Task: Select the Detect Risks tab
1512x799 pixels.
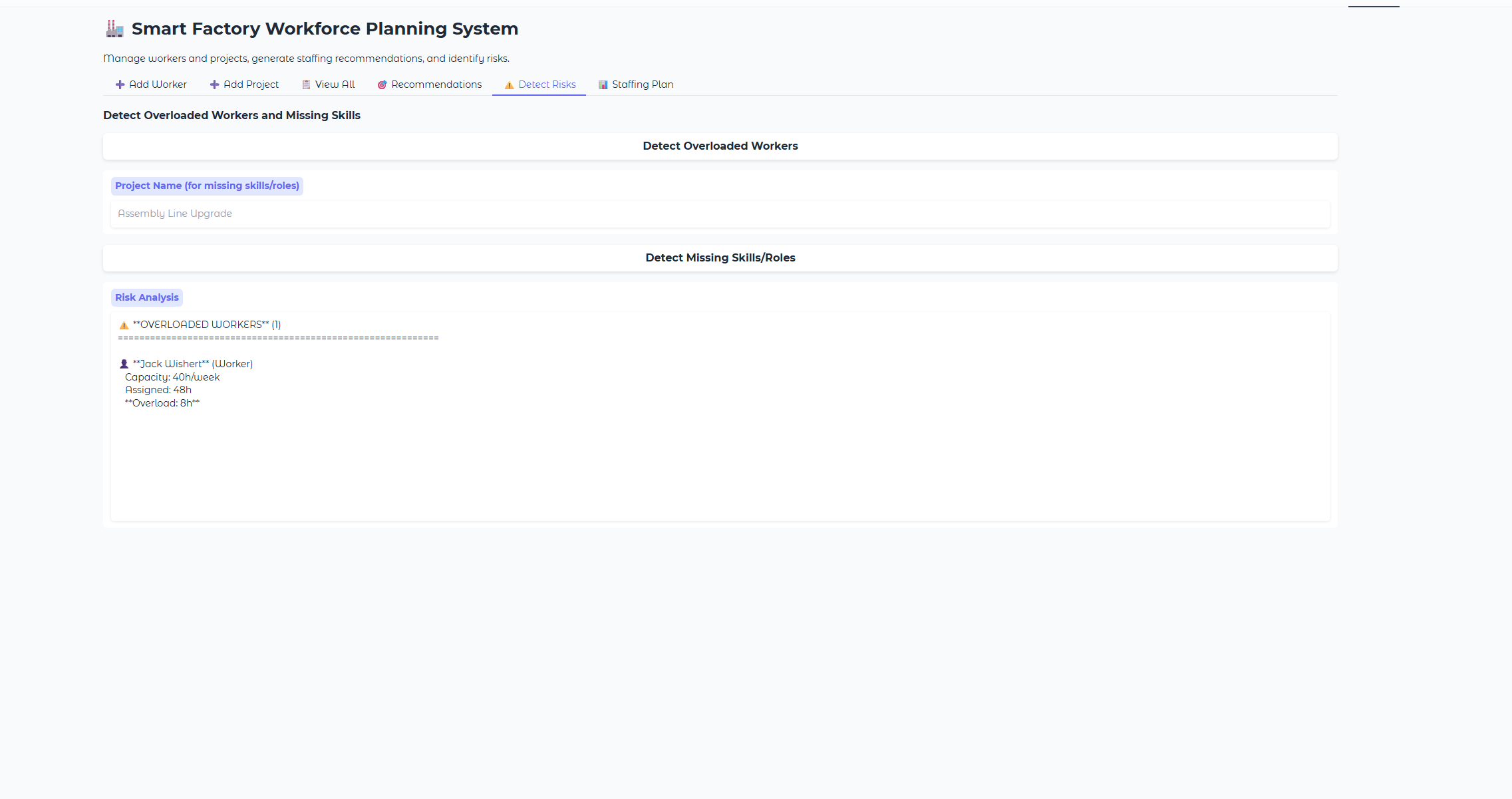Action: pyautogui.click(x=539, y=84)
